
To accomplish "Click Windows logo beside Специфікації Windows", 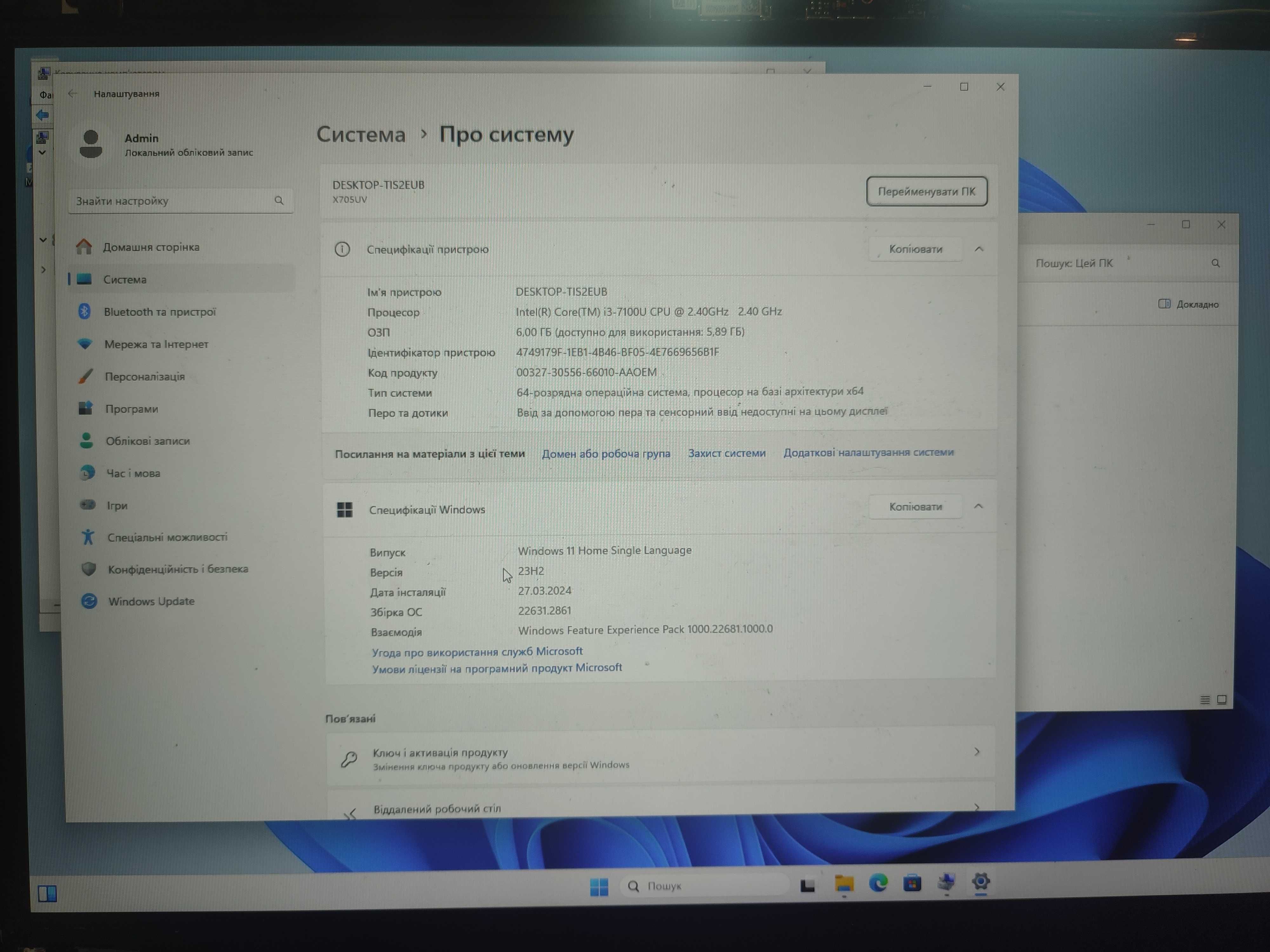I will click(x=344, y=510).
